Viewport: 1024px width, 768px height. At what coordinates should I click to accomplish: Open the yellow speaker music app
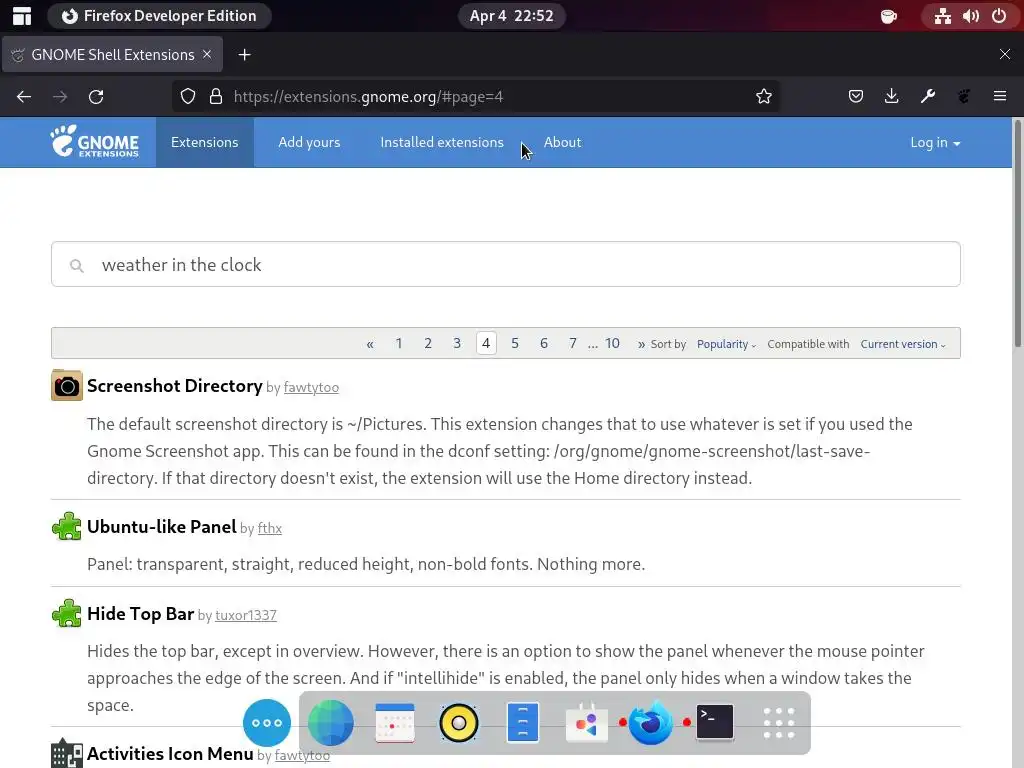(x=458, y=723)
